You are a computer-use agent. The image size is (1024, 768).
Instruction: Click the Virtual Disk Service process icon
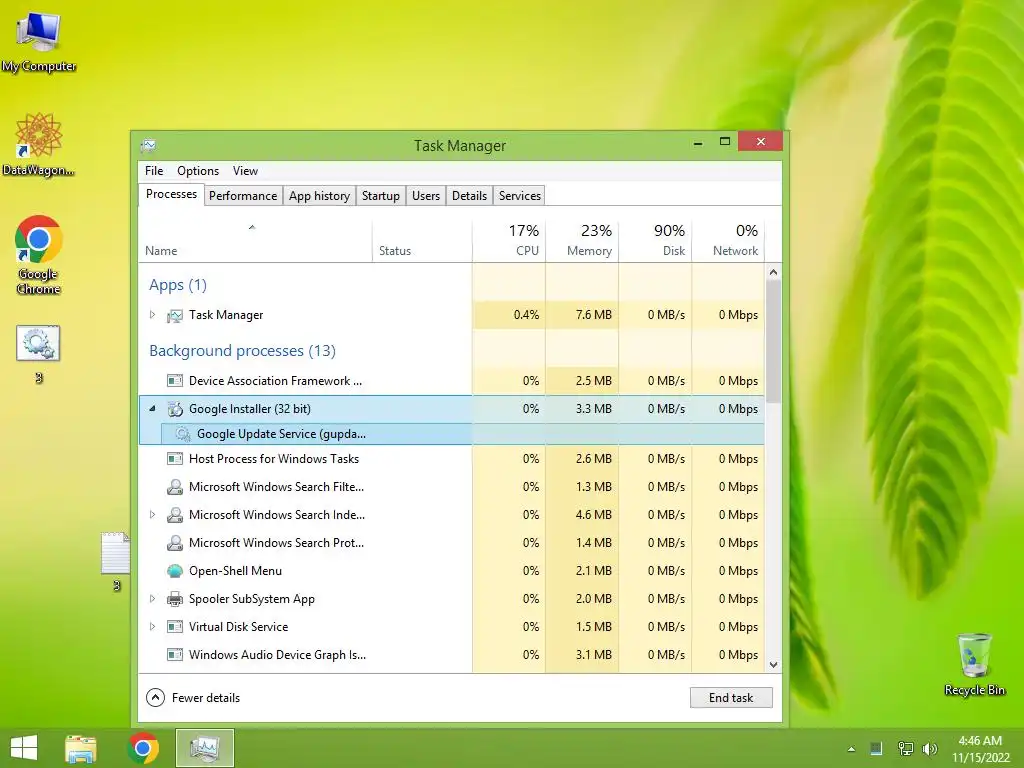pos(174,627)
